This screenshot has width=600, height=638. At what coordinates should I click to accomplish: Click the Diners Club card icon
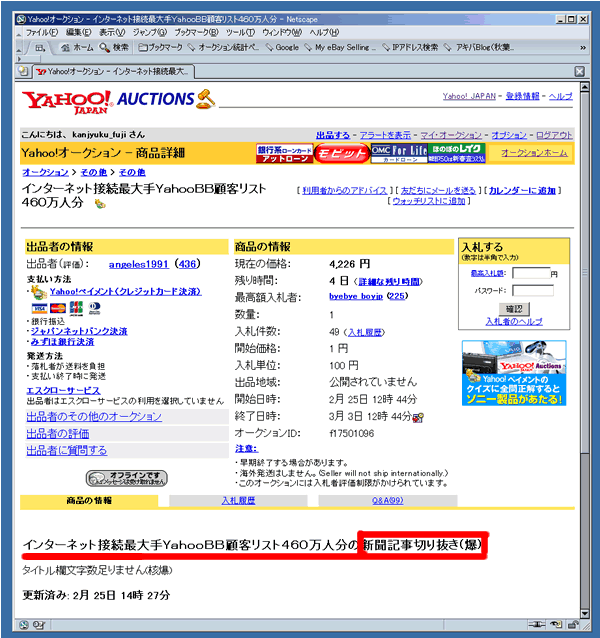point(94,308)
